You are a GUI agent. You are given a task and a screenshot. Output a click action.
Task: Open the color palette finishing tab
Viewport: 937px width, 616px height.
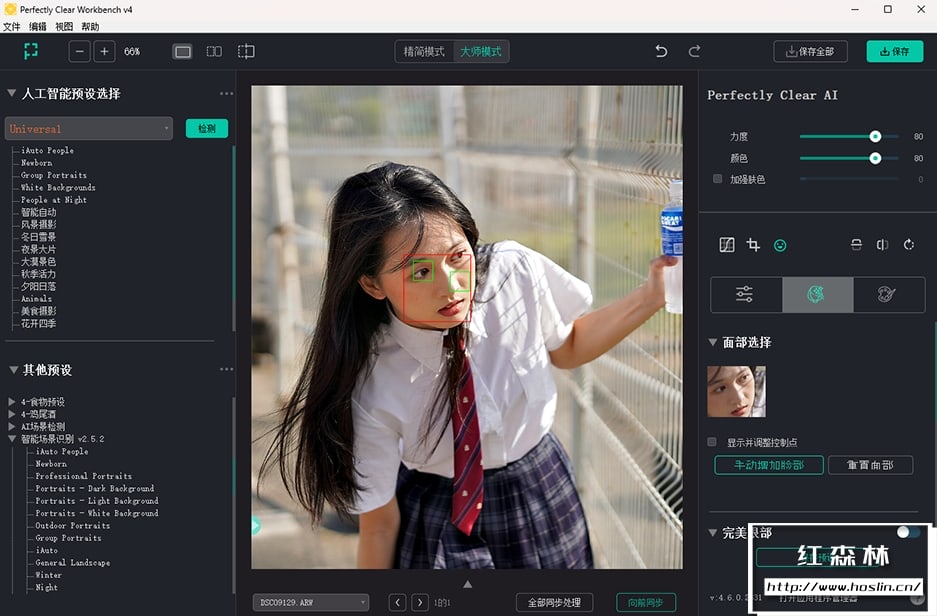tap(889, 294)
